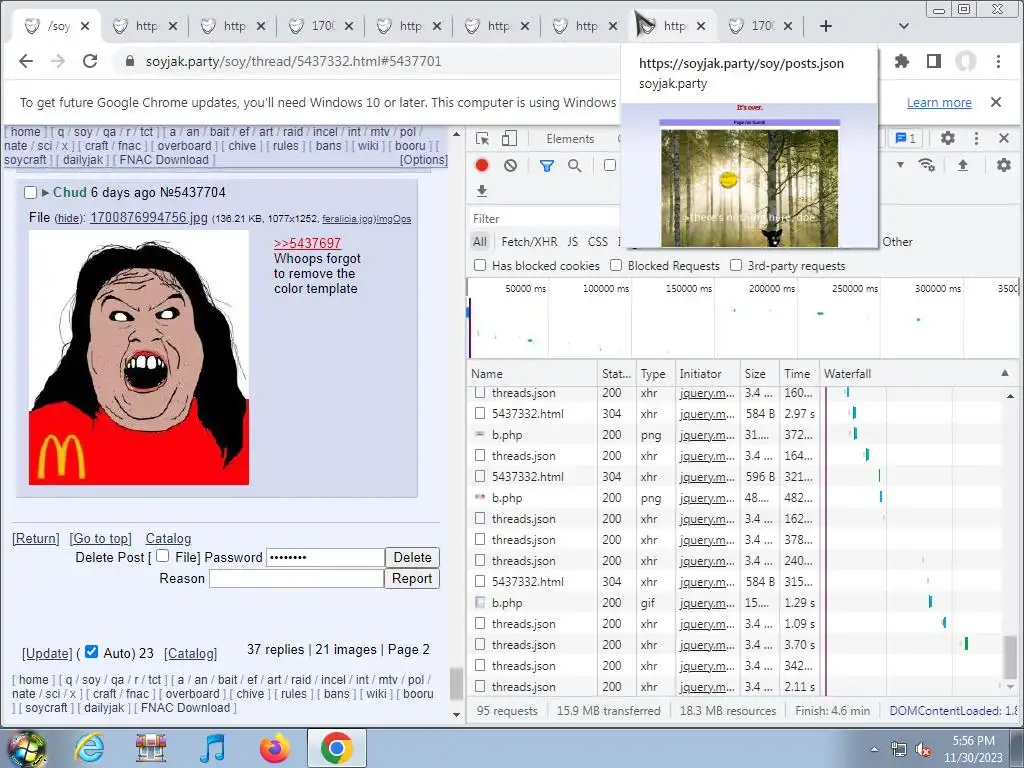Select the Other request type filter
The width and height of the screenshot is (1024, 768).
pos(897,242)
